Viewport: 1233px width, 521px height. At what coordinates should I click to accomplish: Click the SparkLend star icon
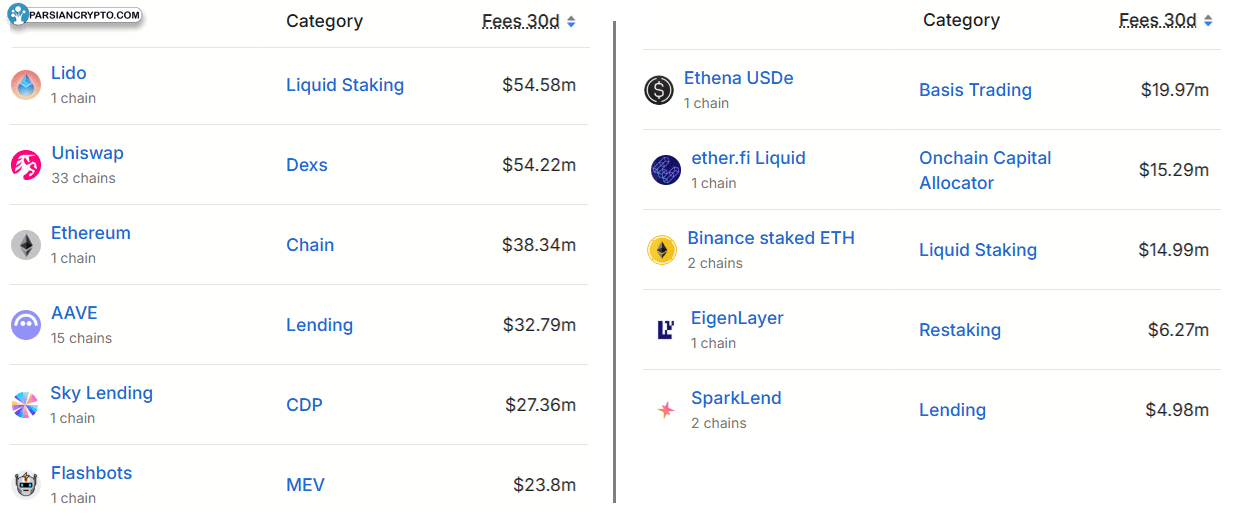click(x=666, y=410)
